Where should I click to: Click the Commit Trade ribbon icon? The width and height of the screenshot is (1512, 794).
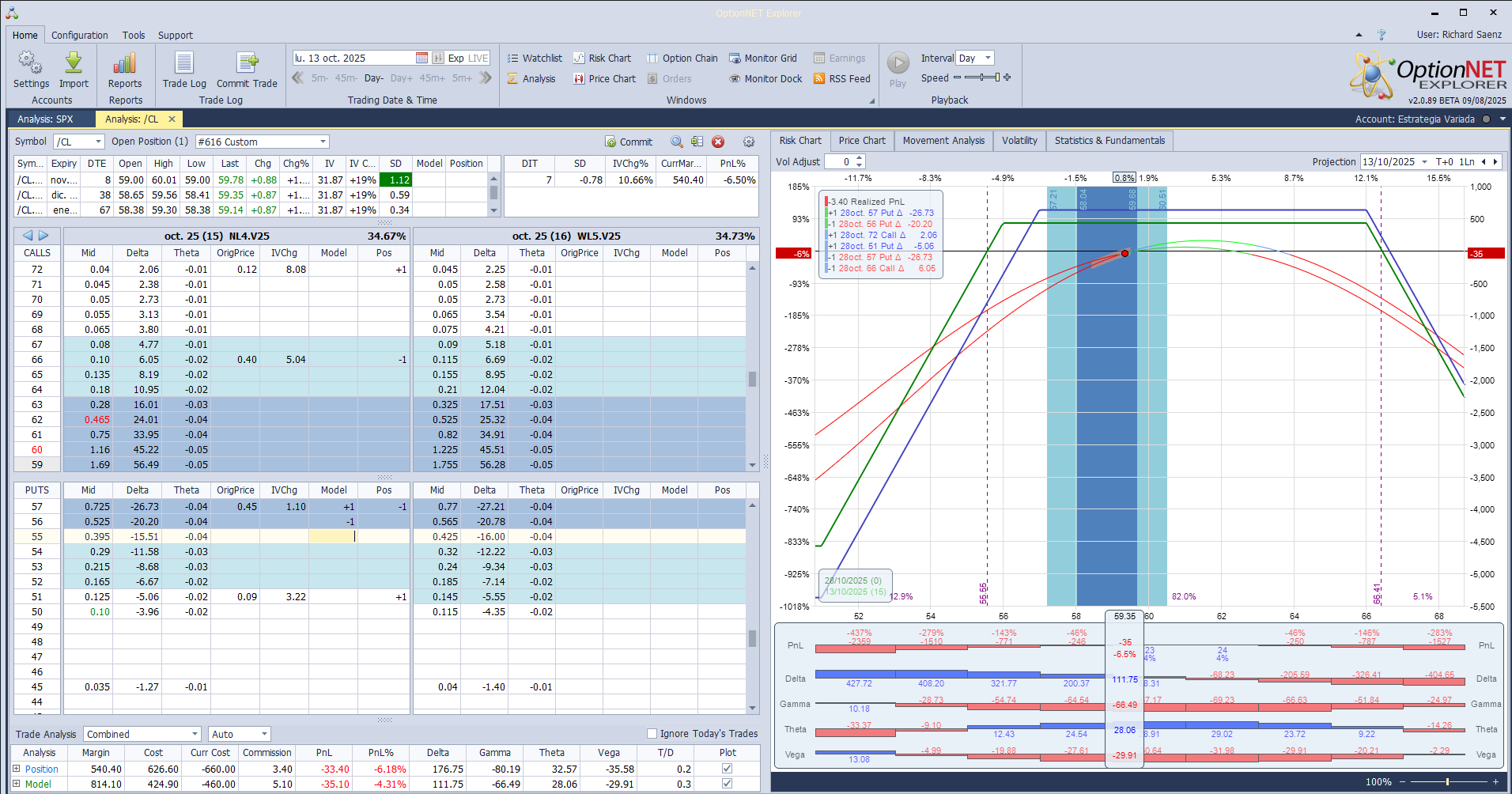[247, 62]
